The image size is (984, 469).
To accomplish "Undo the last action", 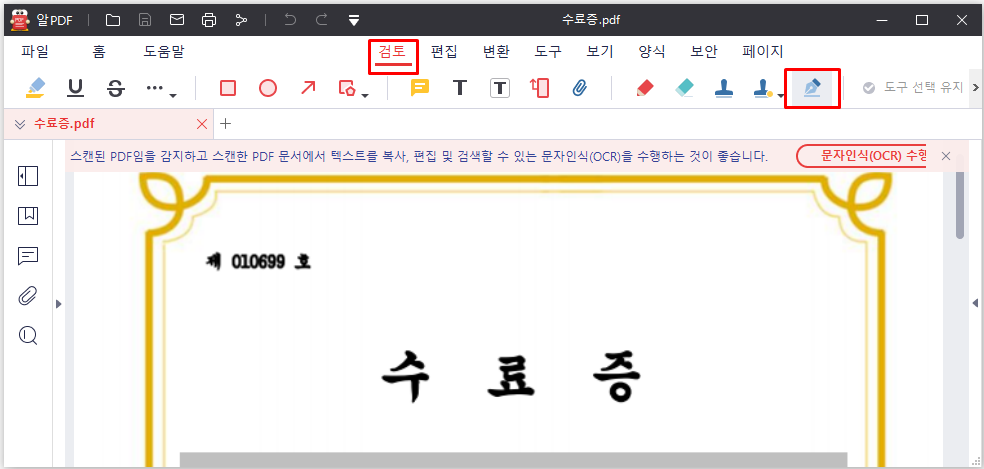I will [290, 20].
